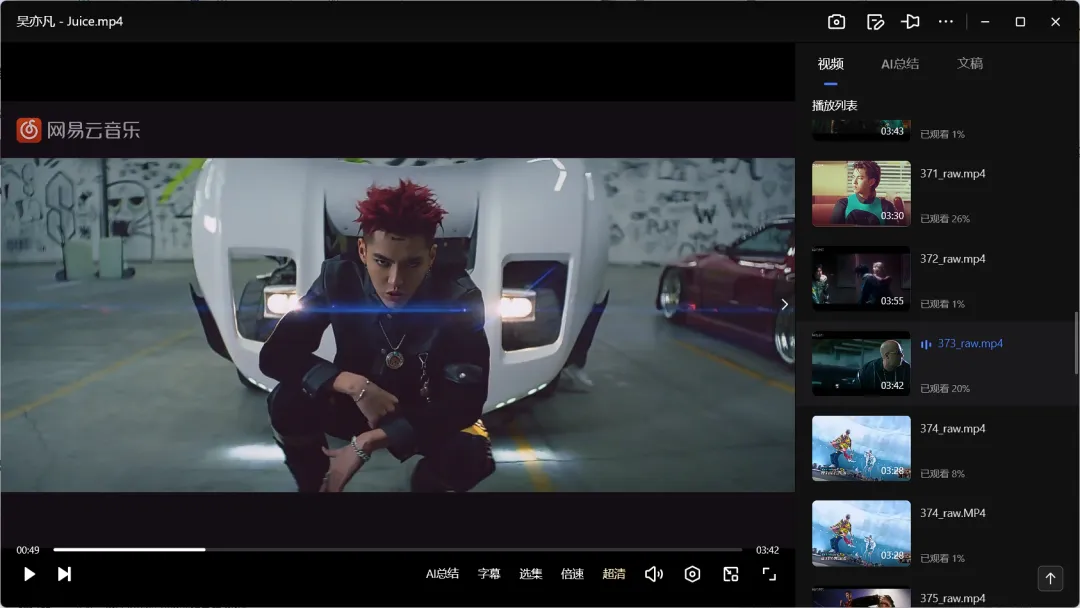This screenshot has height=608, width=1080.
Task: Open the 选集 episode selector
Action: [530, 574]
